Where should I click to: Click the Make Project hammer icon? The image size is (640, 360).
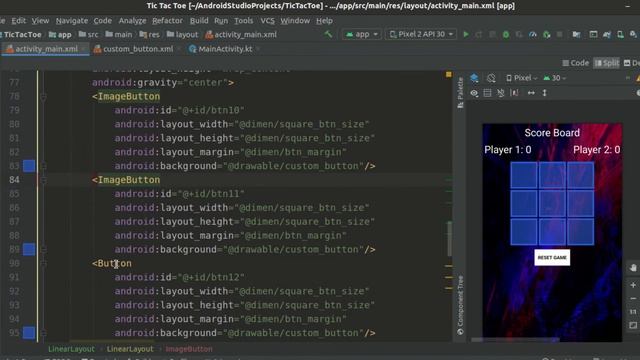click(328, 34)
